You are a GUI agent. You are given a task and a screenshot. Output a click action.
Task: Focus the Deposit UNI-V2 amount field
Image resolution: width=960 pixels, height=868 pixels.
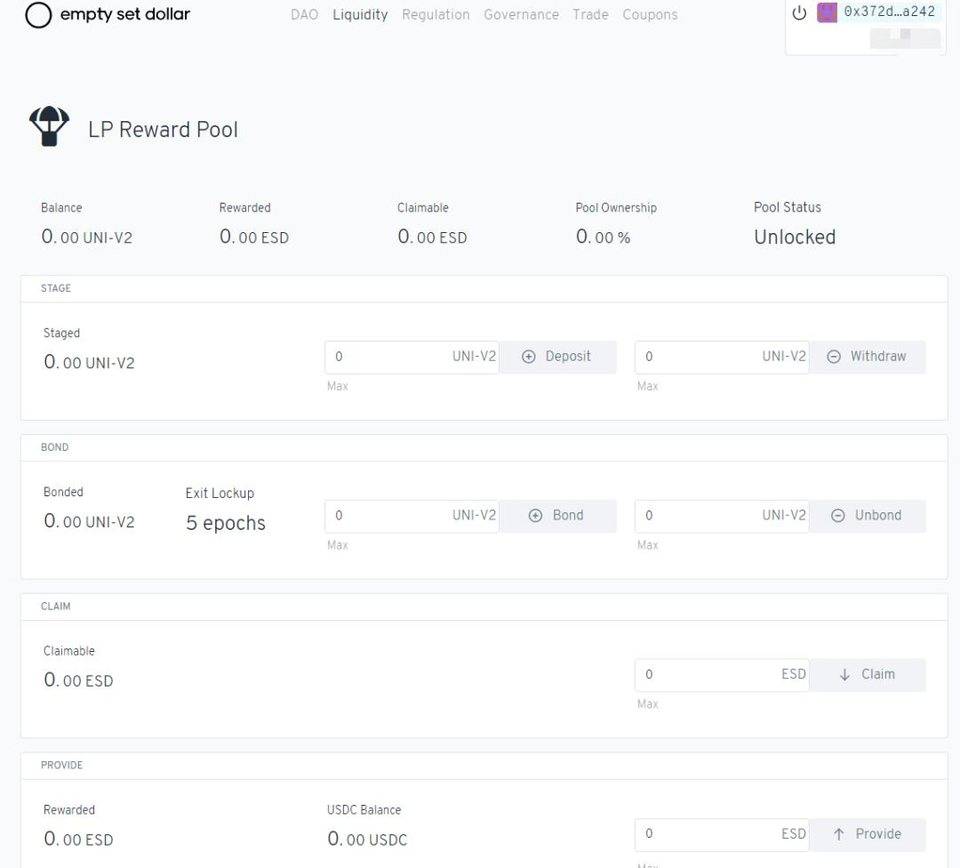tap(390, 357)
